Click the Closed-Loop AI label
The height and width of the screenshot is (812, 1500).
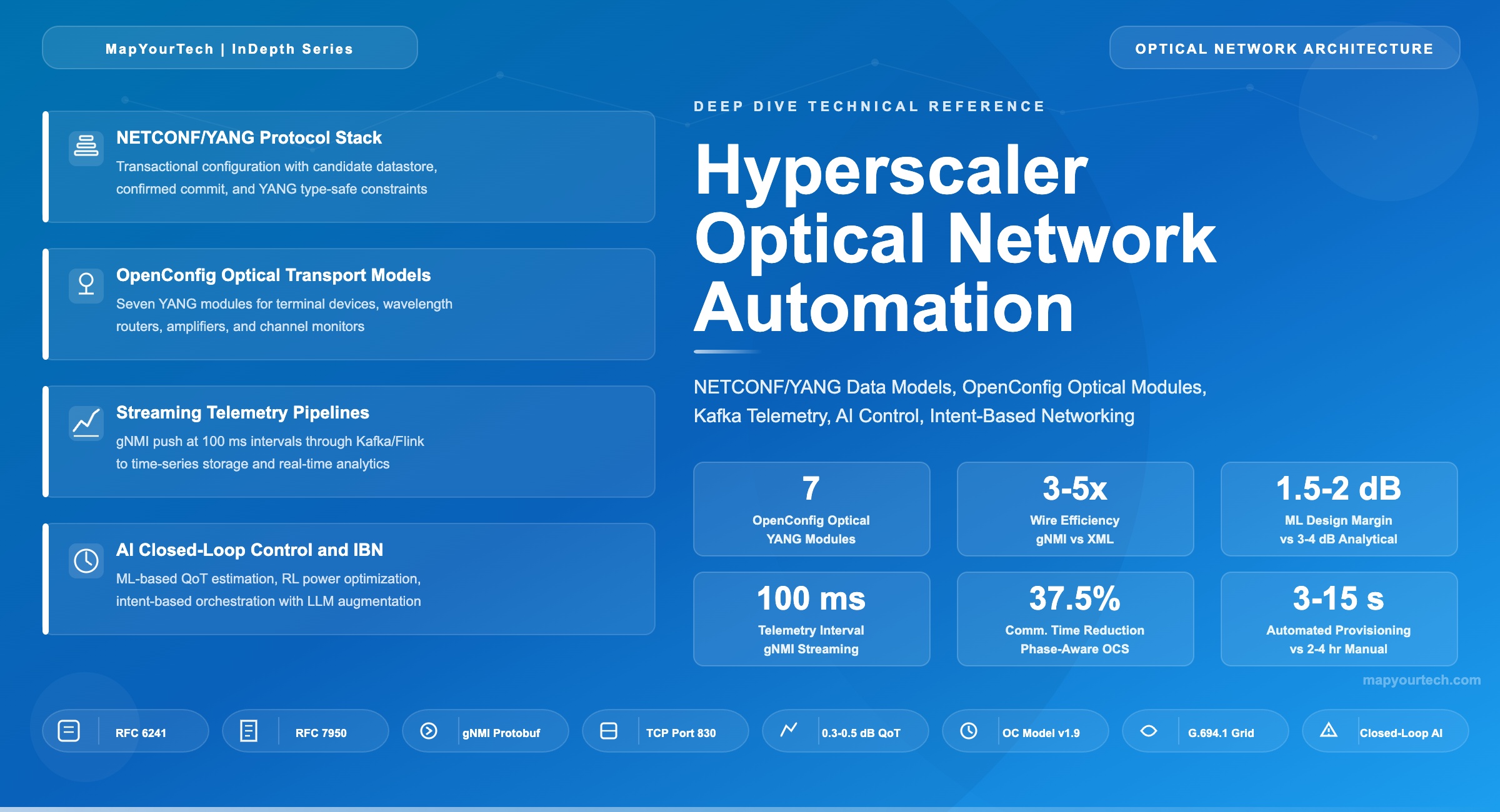click(x=1401, y=733)
